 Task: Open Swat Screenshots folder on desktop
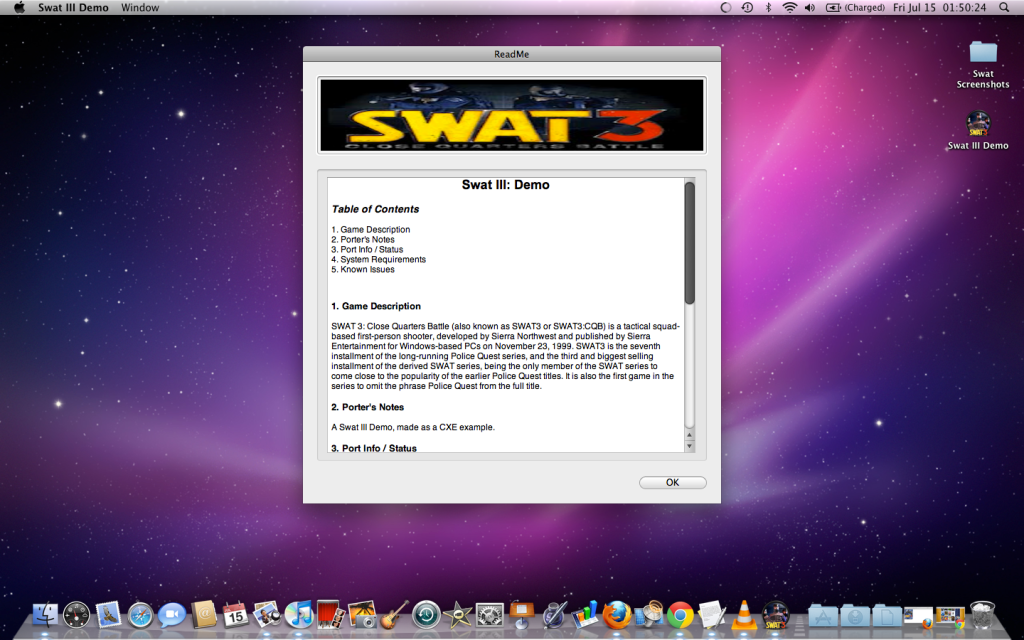click(x=982, y=63)
